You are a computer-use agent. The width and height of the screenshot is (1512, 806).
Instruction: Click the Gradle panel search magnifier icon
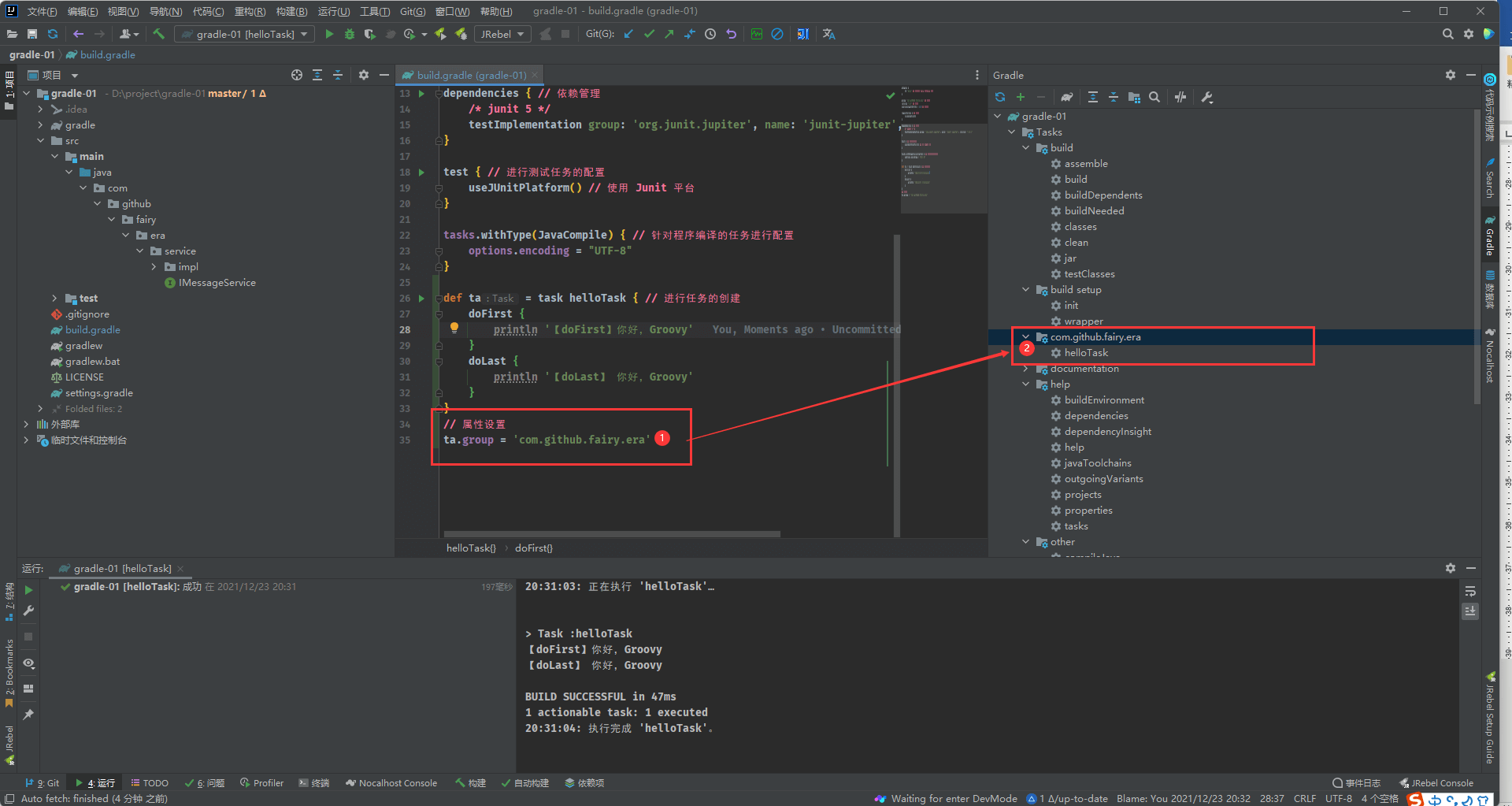1154,97
